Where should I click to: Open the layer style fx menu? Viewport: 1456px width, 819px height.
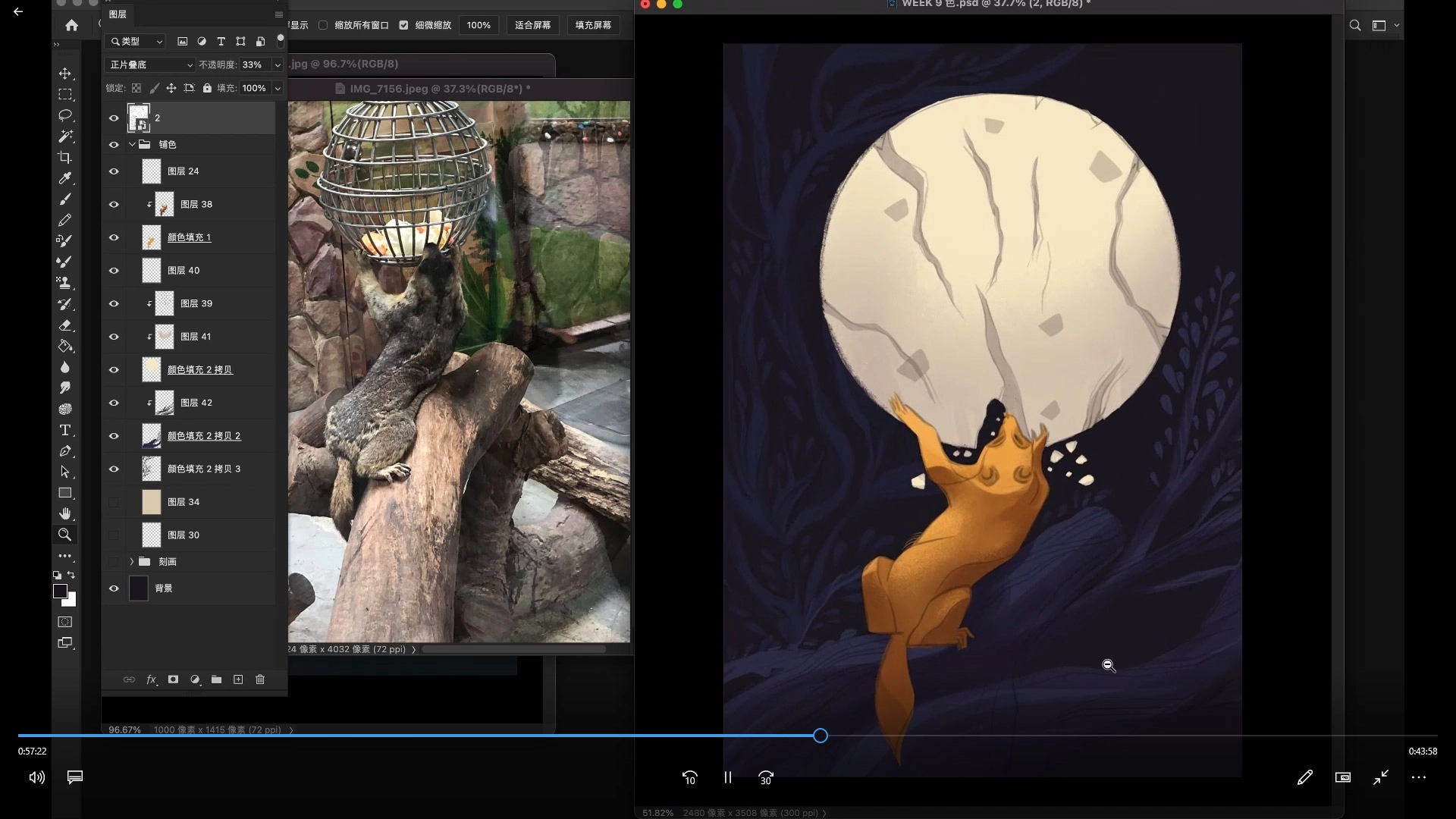151,679
